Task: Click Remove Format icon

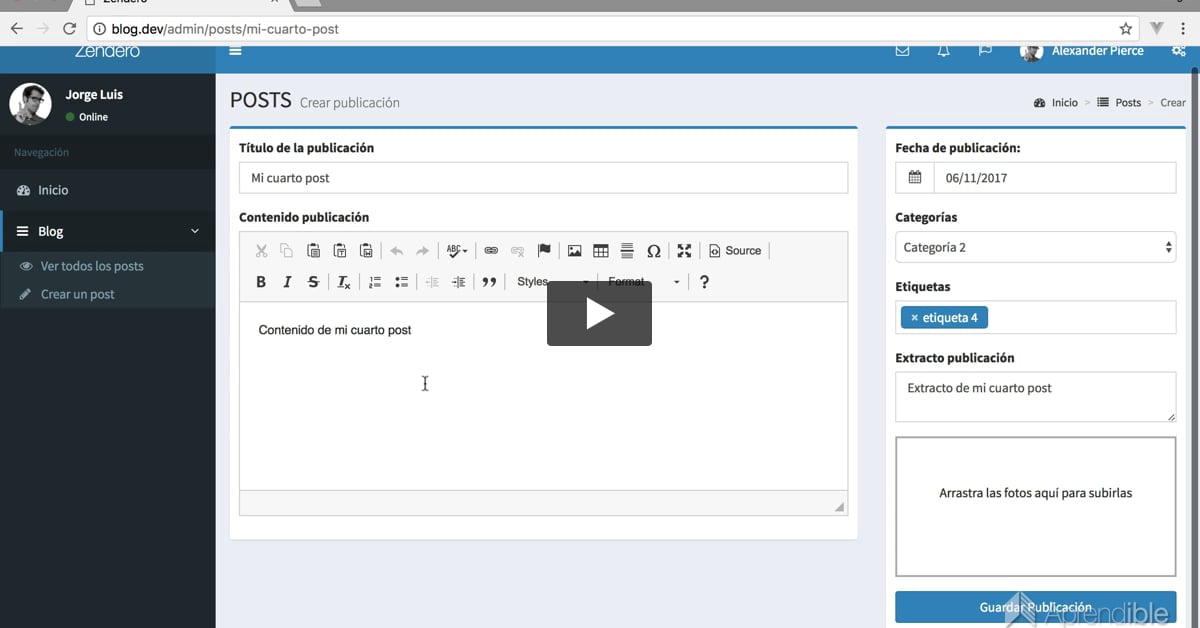Action: tap(344, 282)
